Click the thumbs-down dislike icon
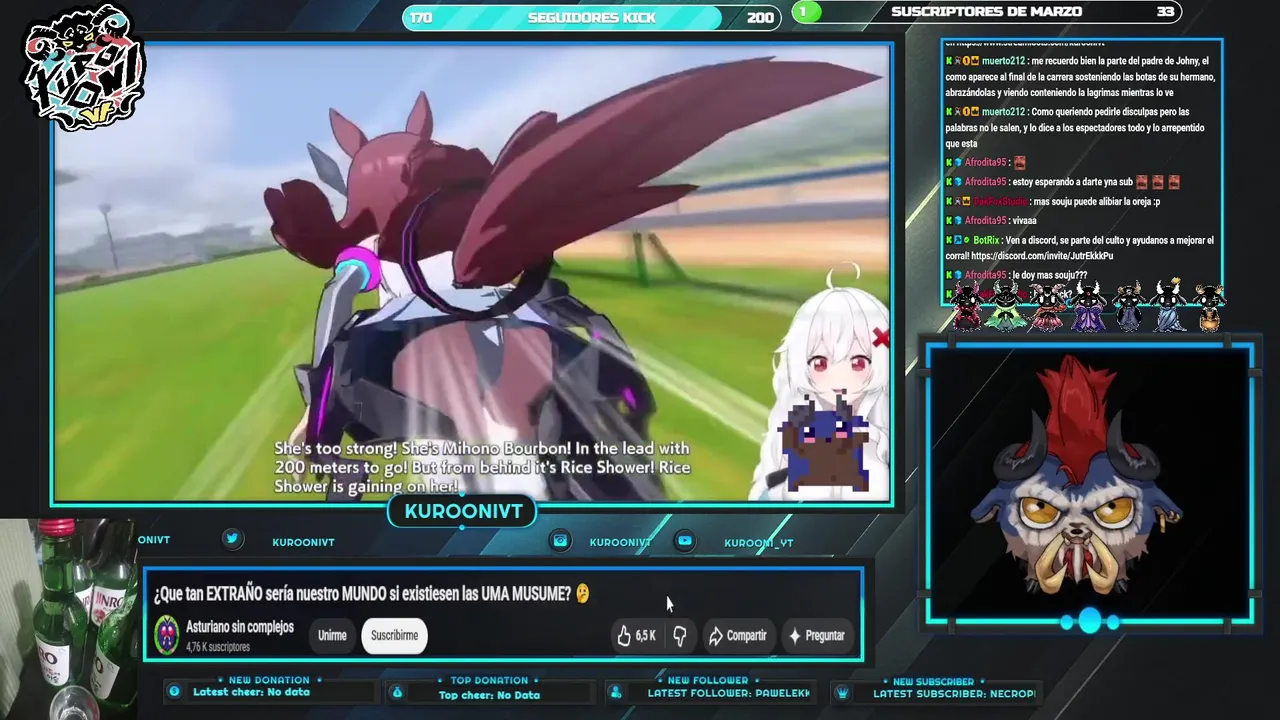Image resolution: width=1280 pixels, height=720 pixels. click(680, 635)
